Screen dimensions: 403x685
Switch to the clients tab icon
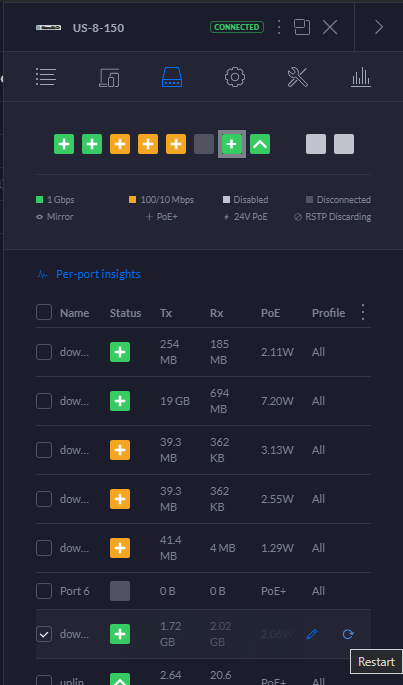point(109,78)
